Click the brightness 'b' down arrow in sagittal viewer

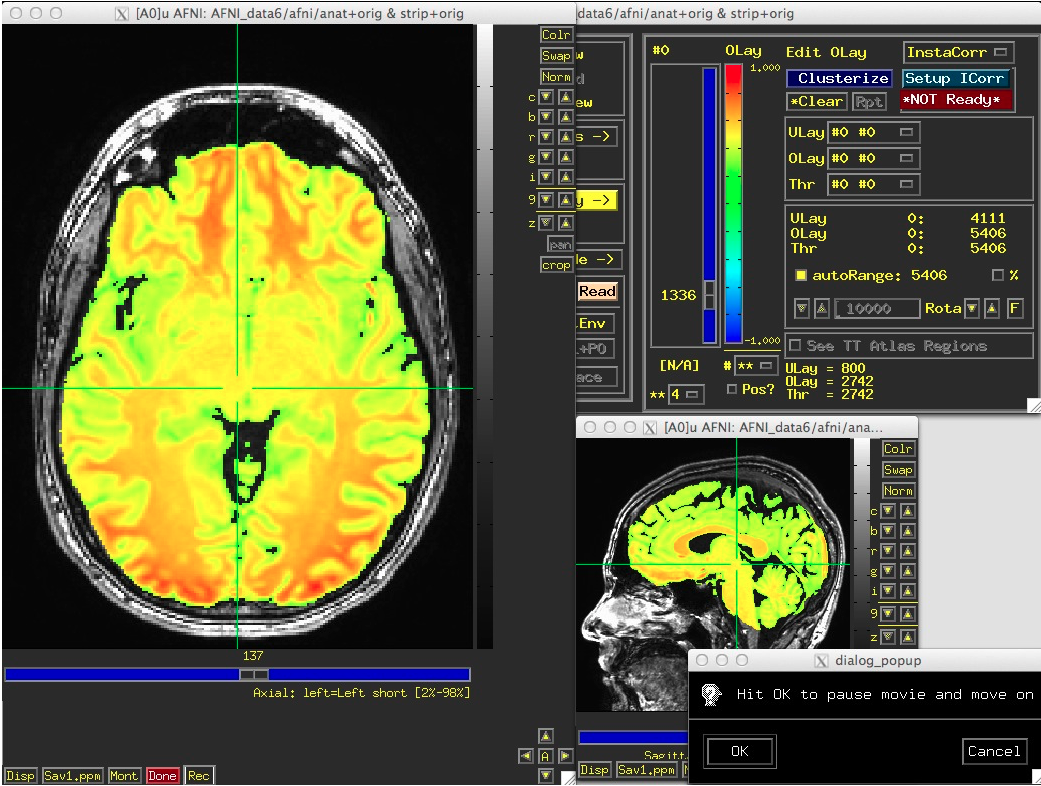click(x=888, y=531)
